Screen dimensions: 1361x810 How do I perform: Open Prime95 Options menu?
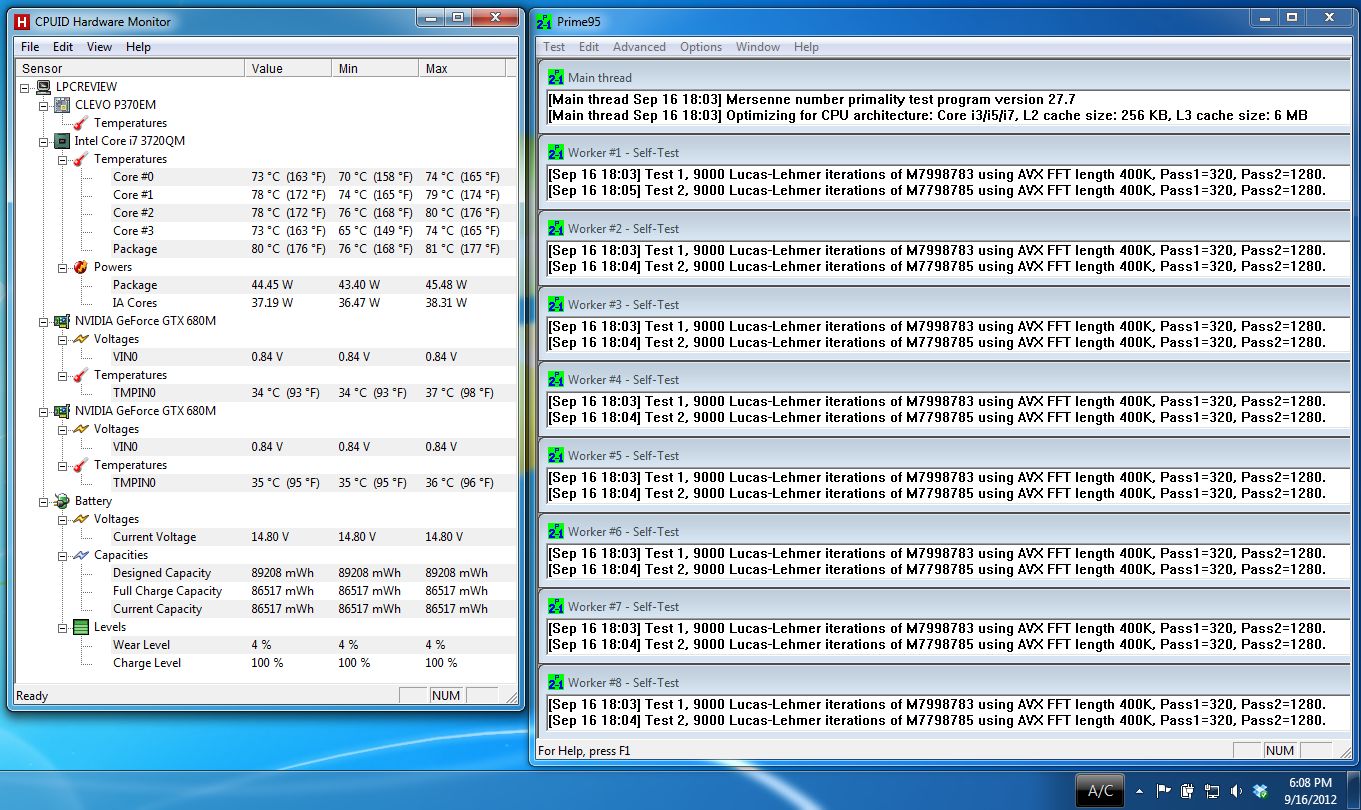(x=701, y=47)
